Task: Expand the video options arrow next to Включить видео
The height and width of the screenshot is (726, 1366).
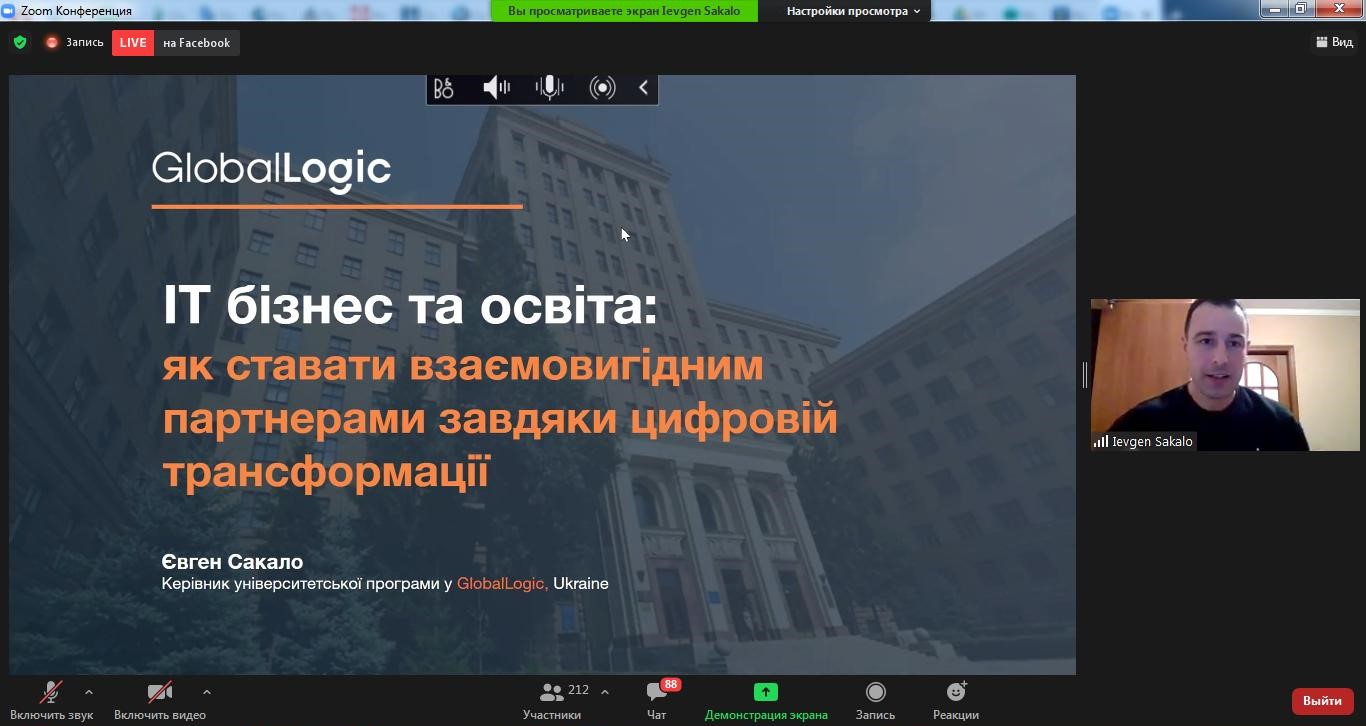Action: (207, 691)
